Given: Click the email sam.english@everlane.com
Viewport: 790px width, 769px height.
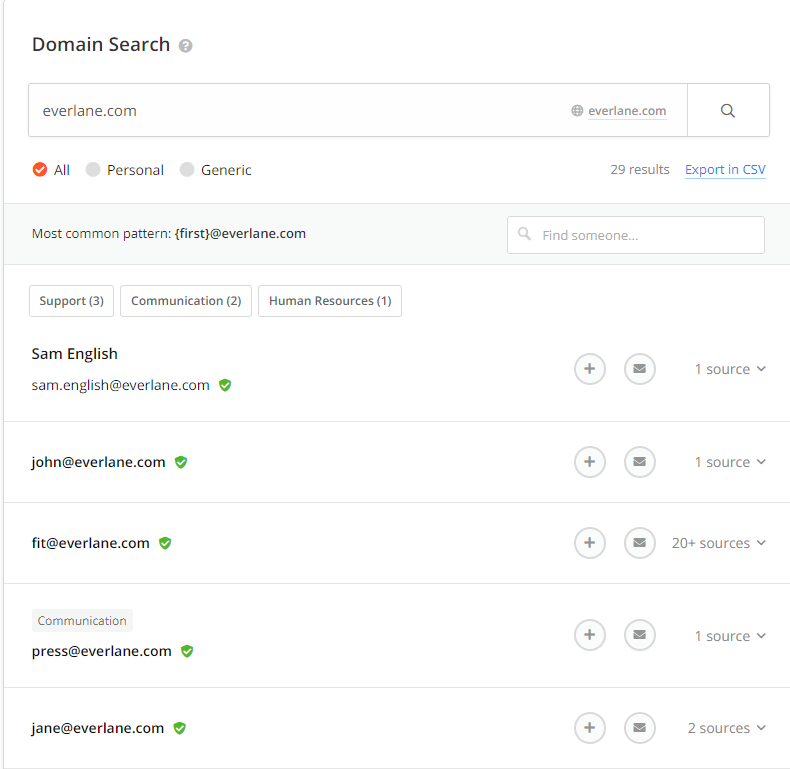Looking at the screenshot, I should coord(120,385).
